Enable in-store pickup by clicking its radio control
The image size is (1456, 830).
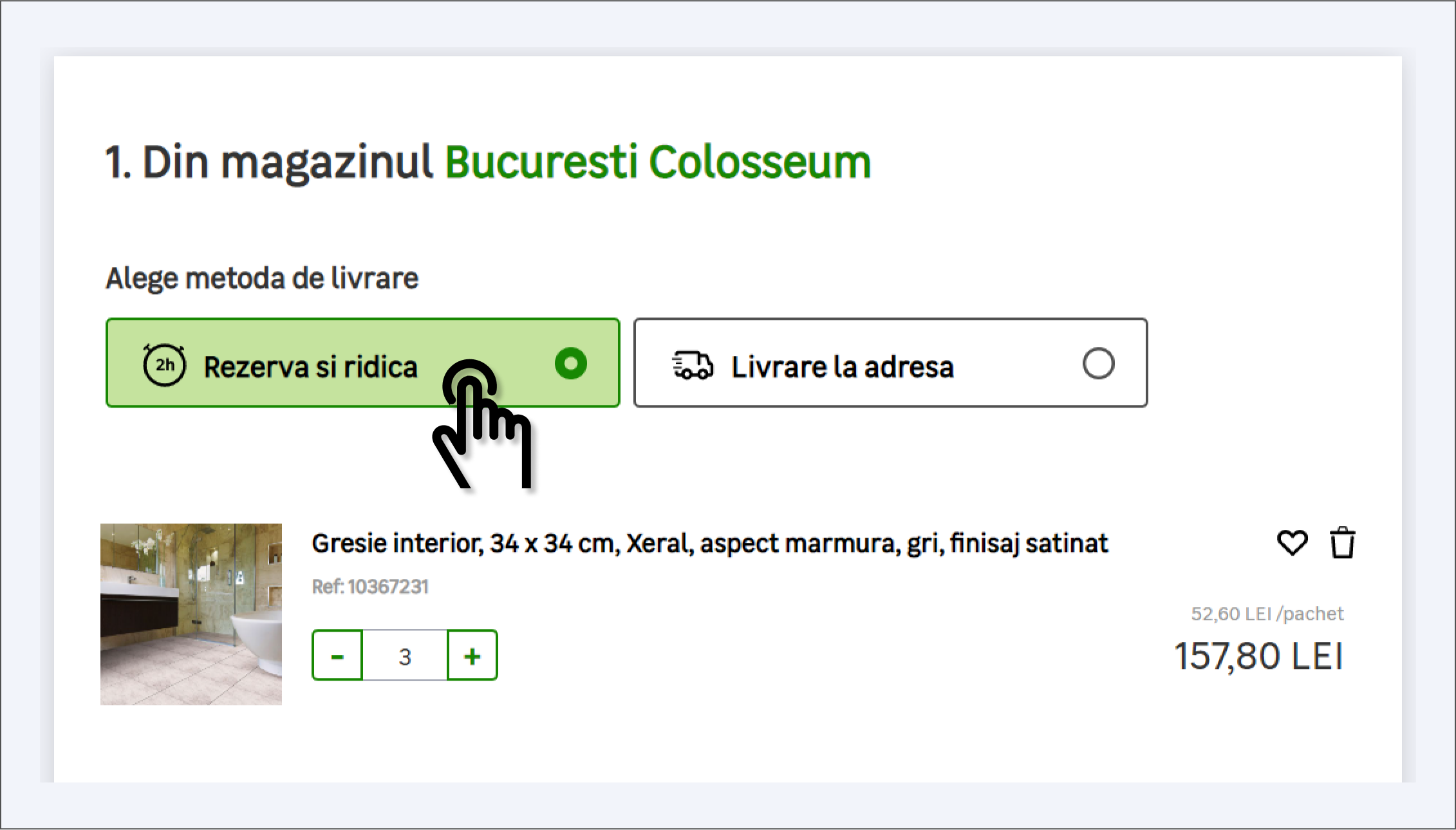point(570,364)
